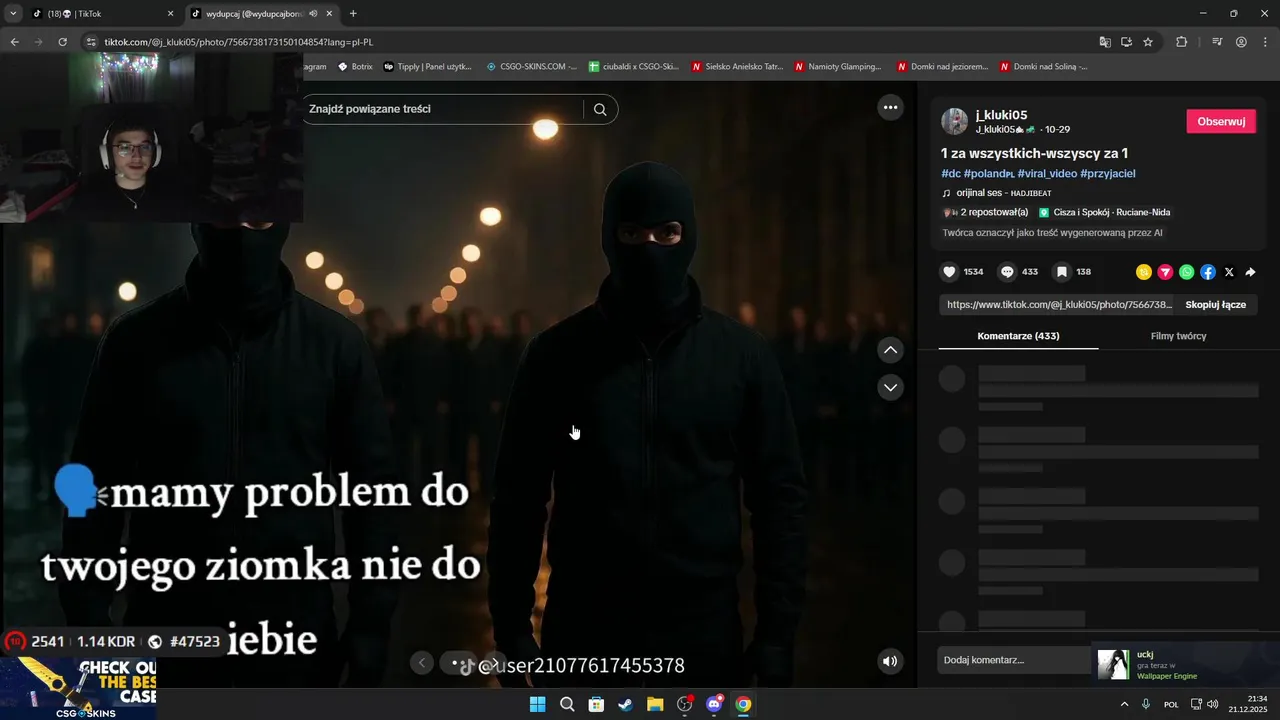Share the post to X
Image resolution: width=1280 pixels, height=720 pixels.
click(1229, 272)
